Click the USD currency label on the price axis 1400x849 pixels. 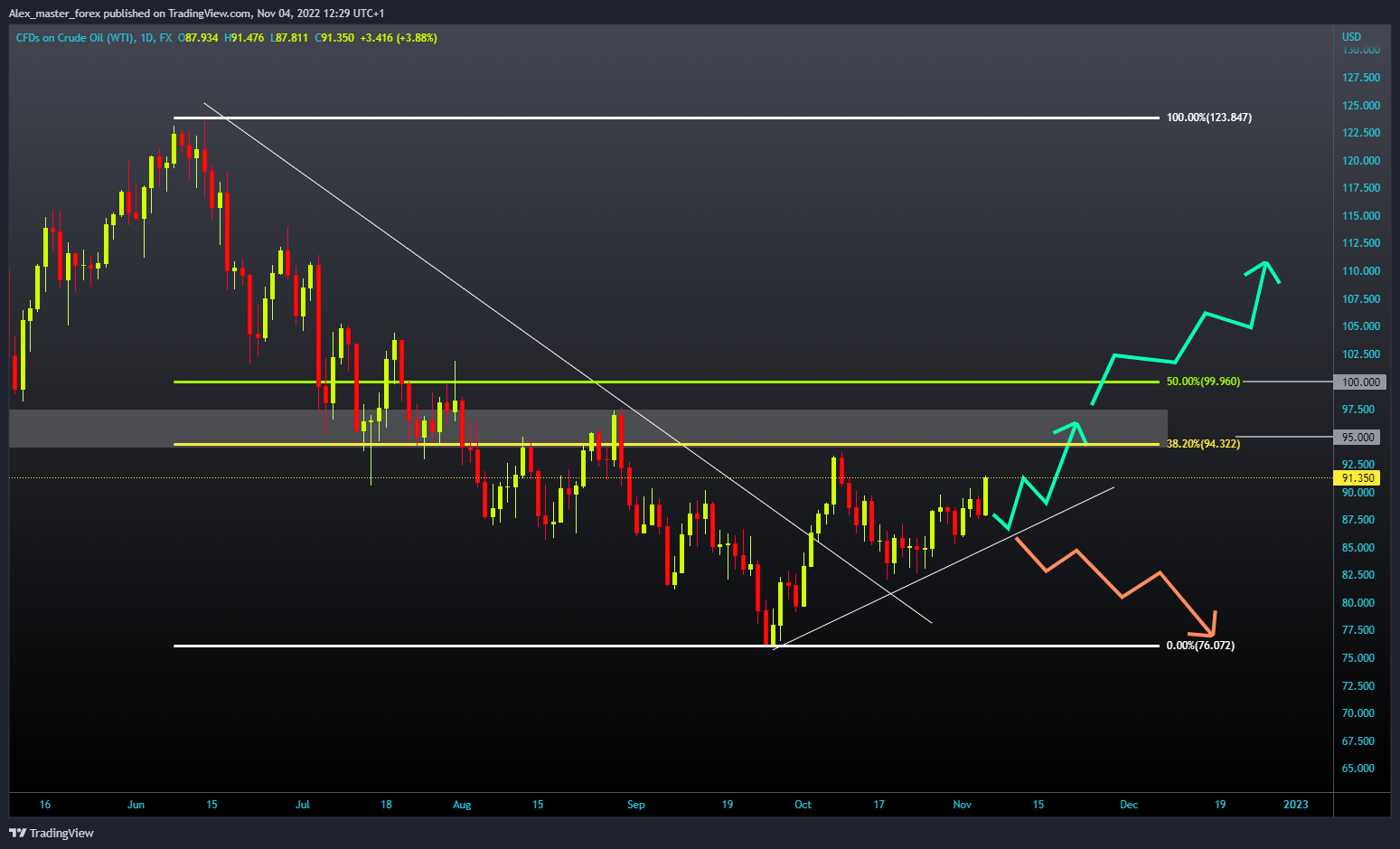click(x=1351, y=37)
